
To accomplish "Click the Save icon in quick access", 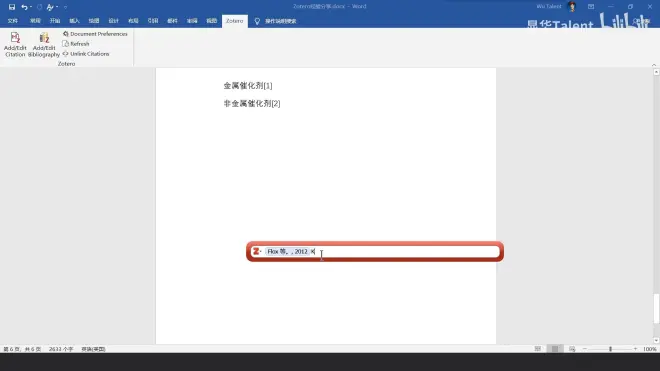I will tap(12, 7).
